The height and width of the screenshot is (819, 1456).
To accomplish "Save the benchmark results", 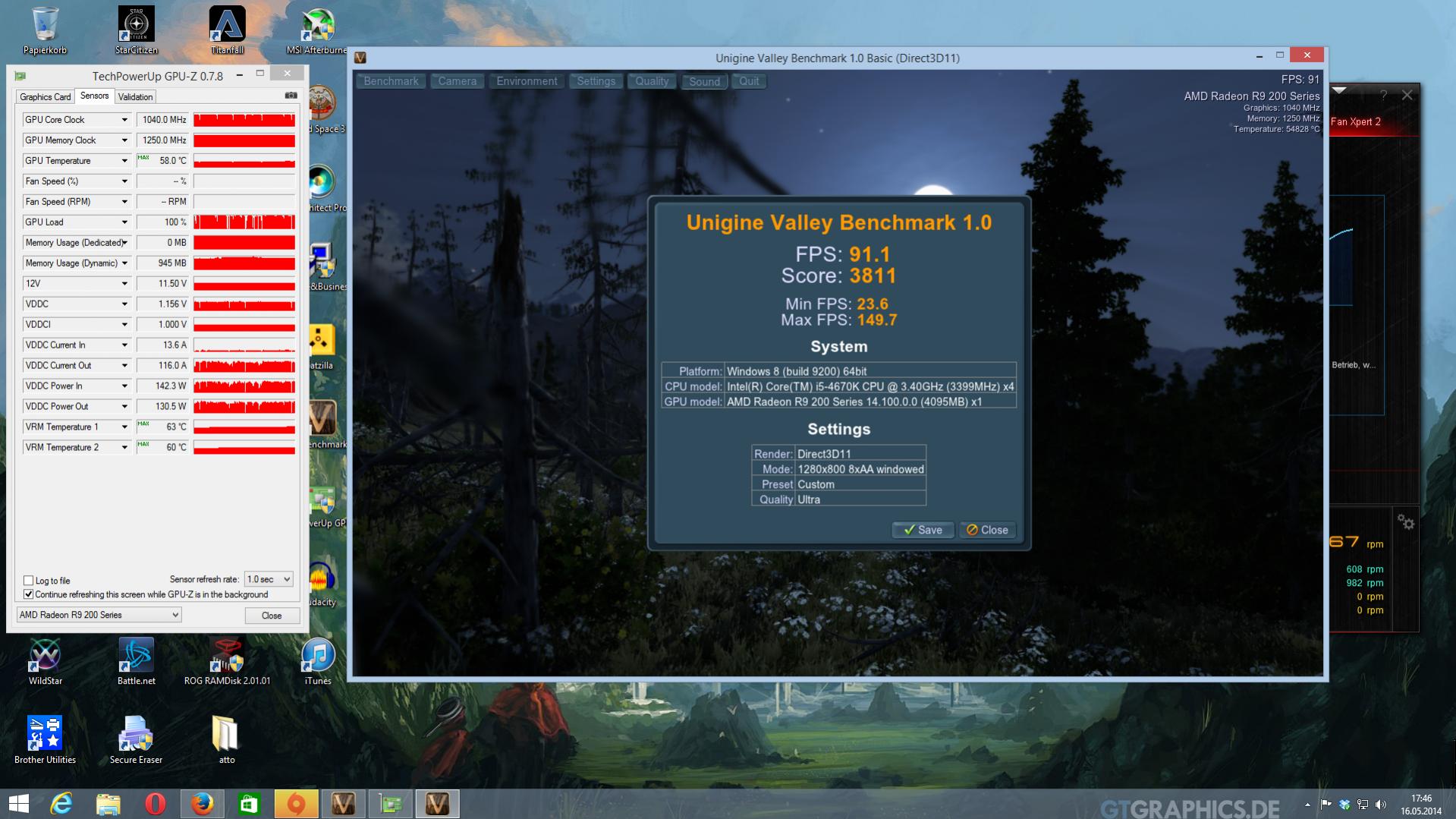I will coord(923,530).
